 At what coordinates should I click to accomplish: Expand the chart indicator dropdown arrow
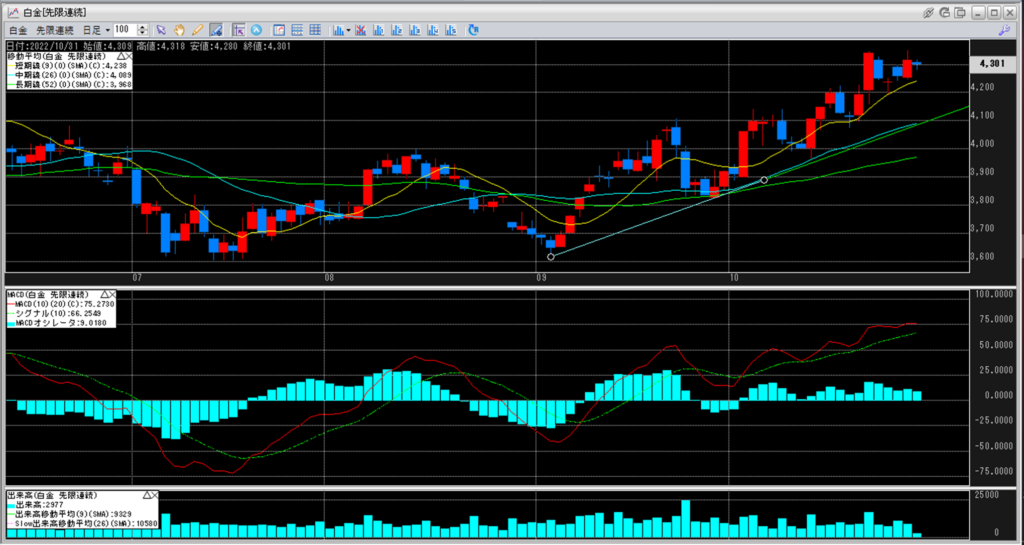point(348,31)
